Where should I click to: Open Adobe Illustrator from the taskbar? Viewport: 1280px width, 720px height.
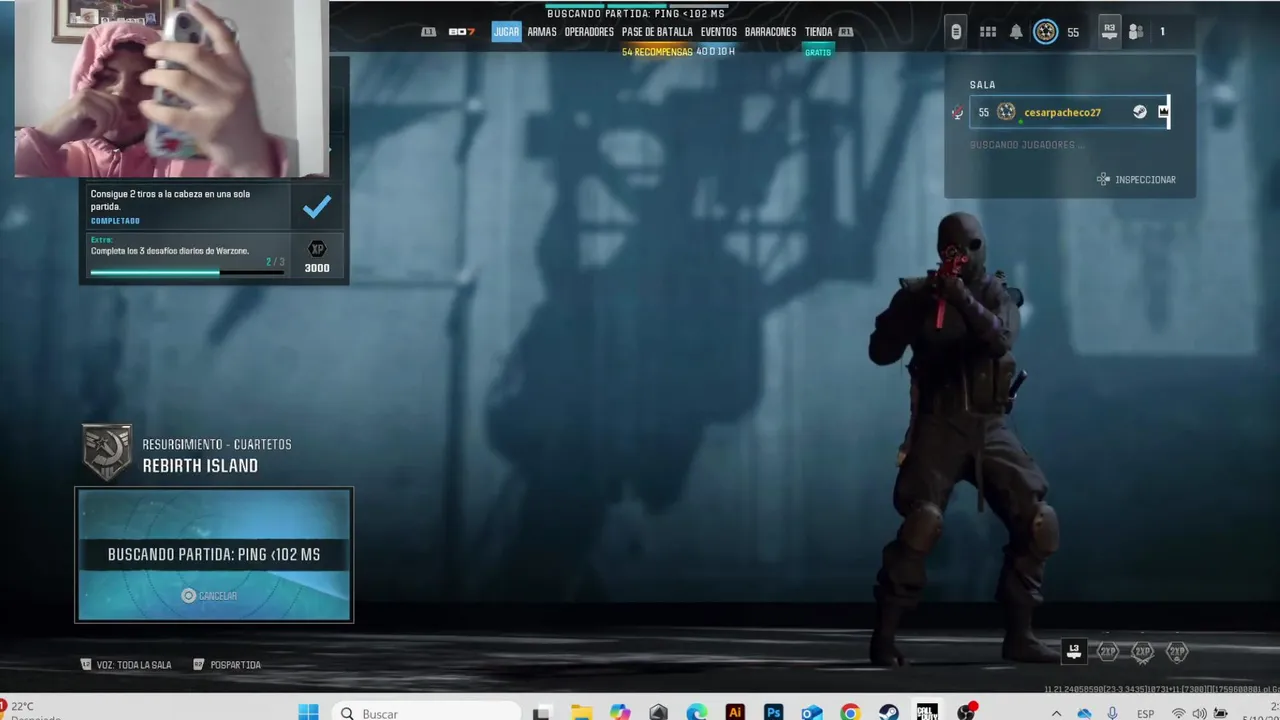[x=735, y=712]
